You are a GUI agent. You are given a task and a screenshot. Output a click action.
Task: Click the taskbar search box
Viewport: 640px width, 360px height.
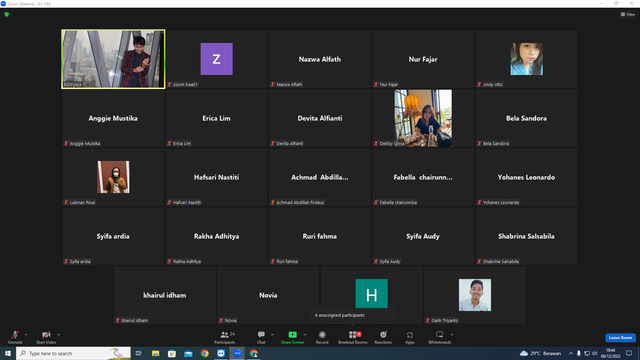pyautogui.click(x=73, y=353)
